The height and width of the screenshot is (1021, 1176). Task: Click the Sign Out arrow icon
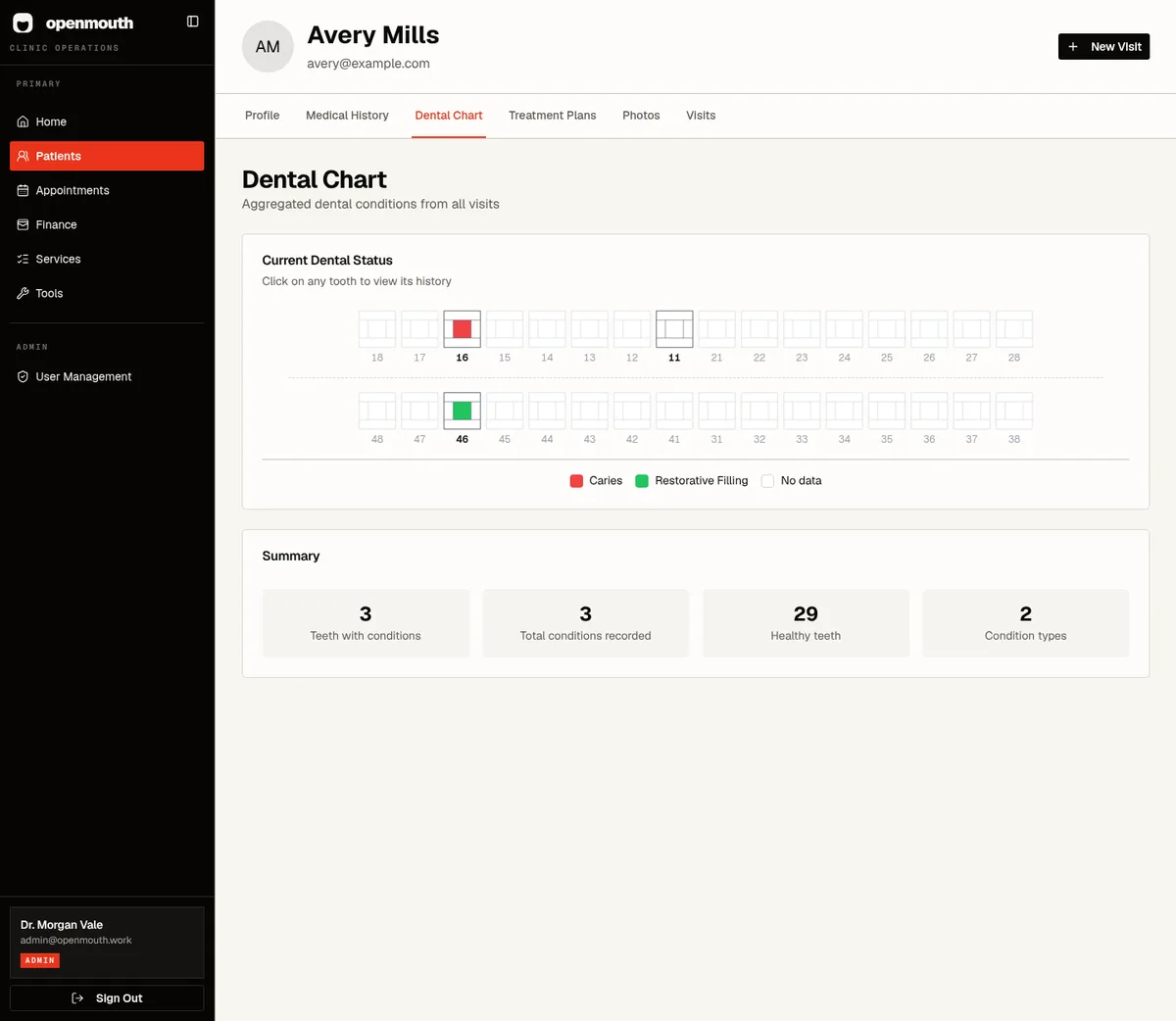point(77,998)
